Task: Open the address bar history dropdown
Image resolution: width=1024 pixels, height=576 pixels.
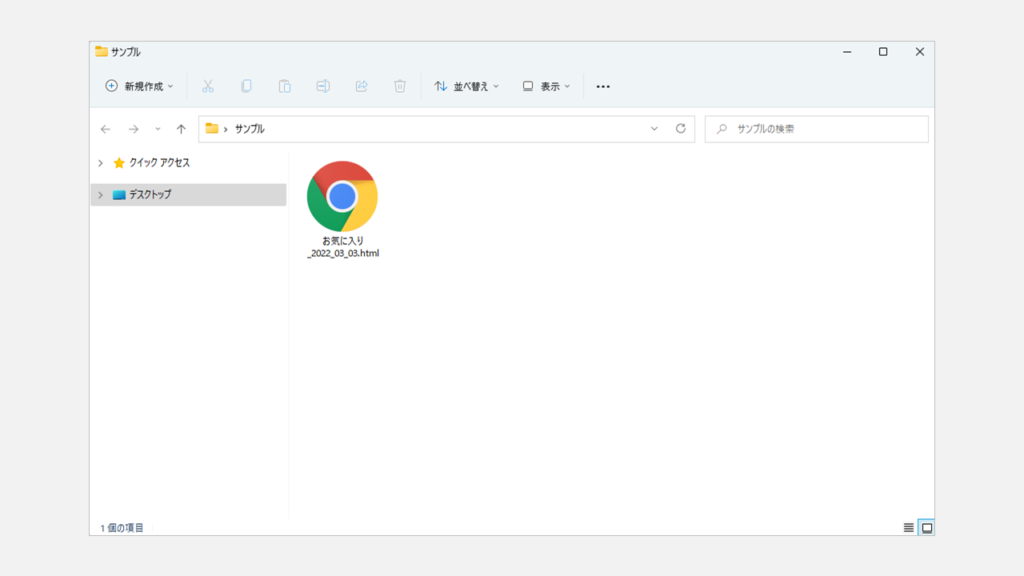Action: (x=655, y=129)
